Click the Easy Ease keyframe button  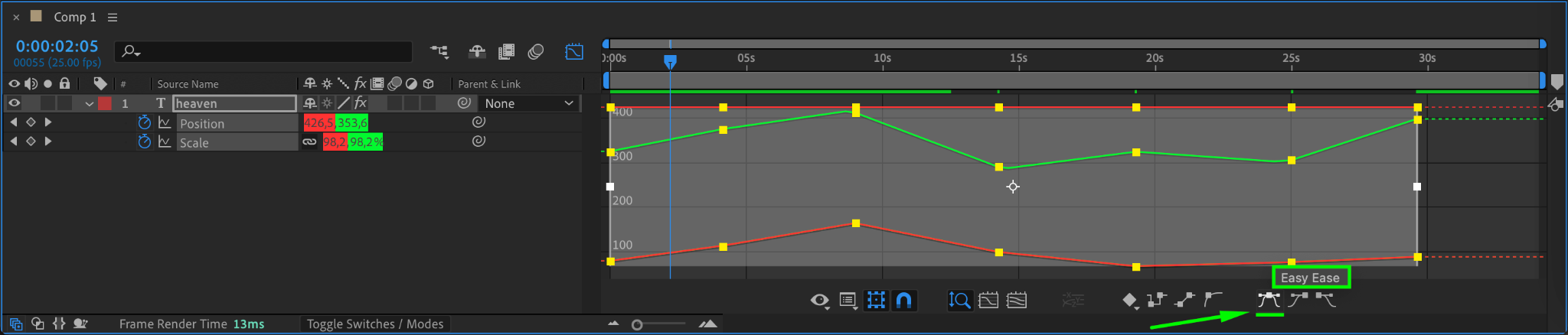(x=1269, y=301)
